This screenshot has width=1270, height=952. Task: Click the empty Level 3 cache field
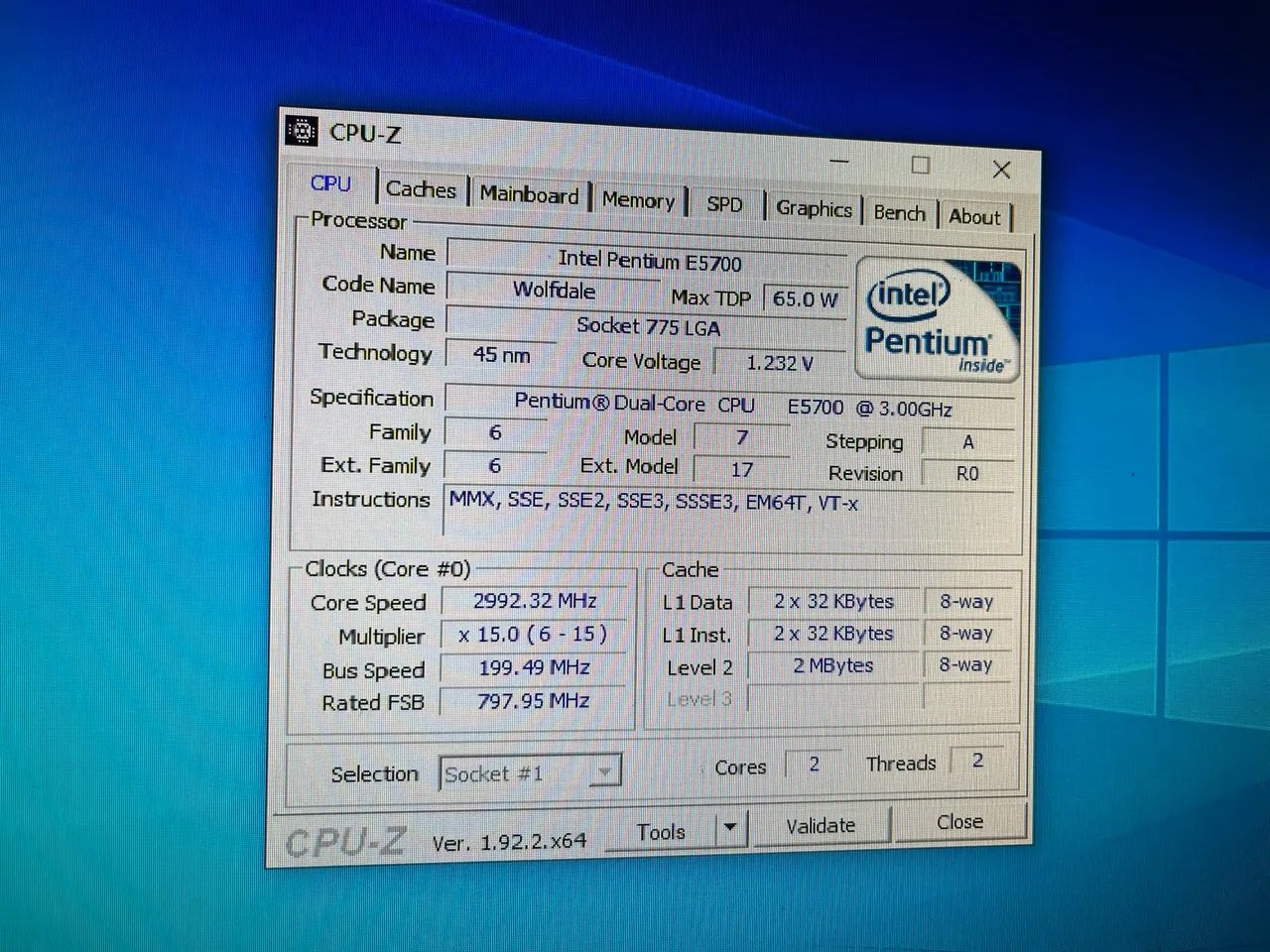[833, 698]
